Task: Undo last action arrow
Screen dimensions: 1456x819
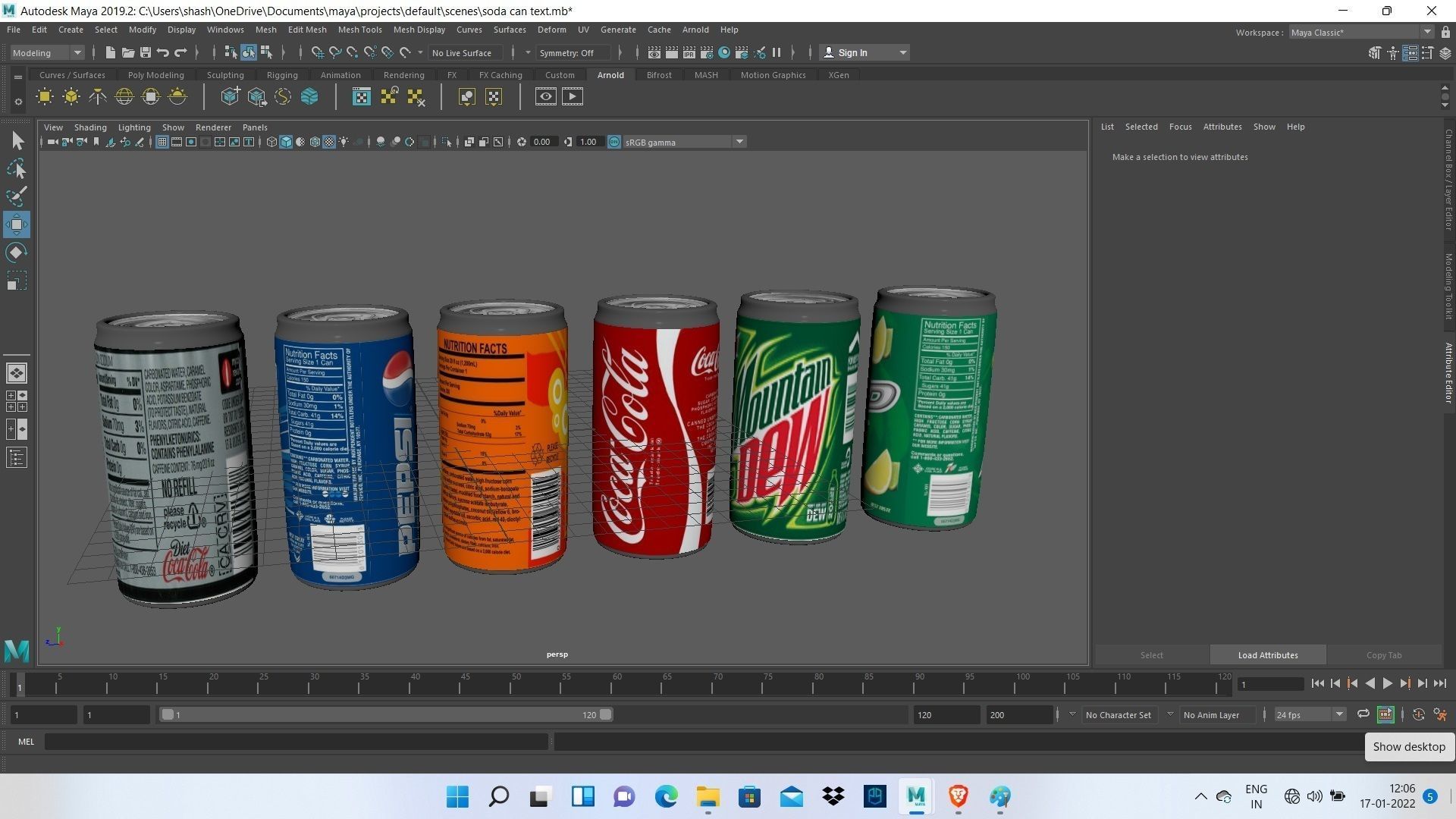Action: point(162,52)
